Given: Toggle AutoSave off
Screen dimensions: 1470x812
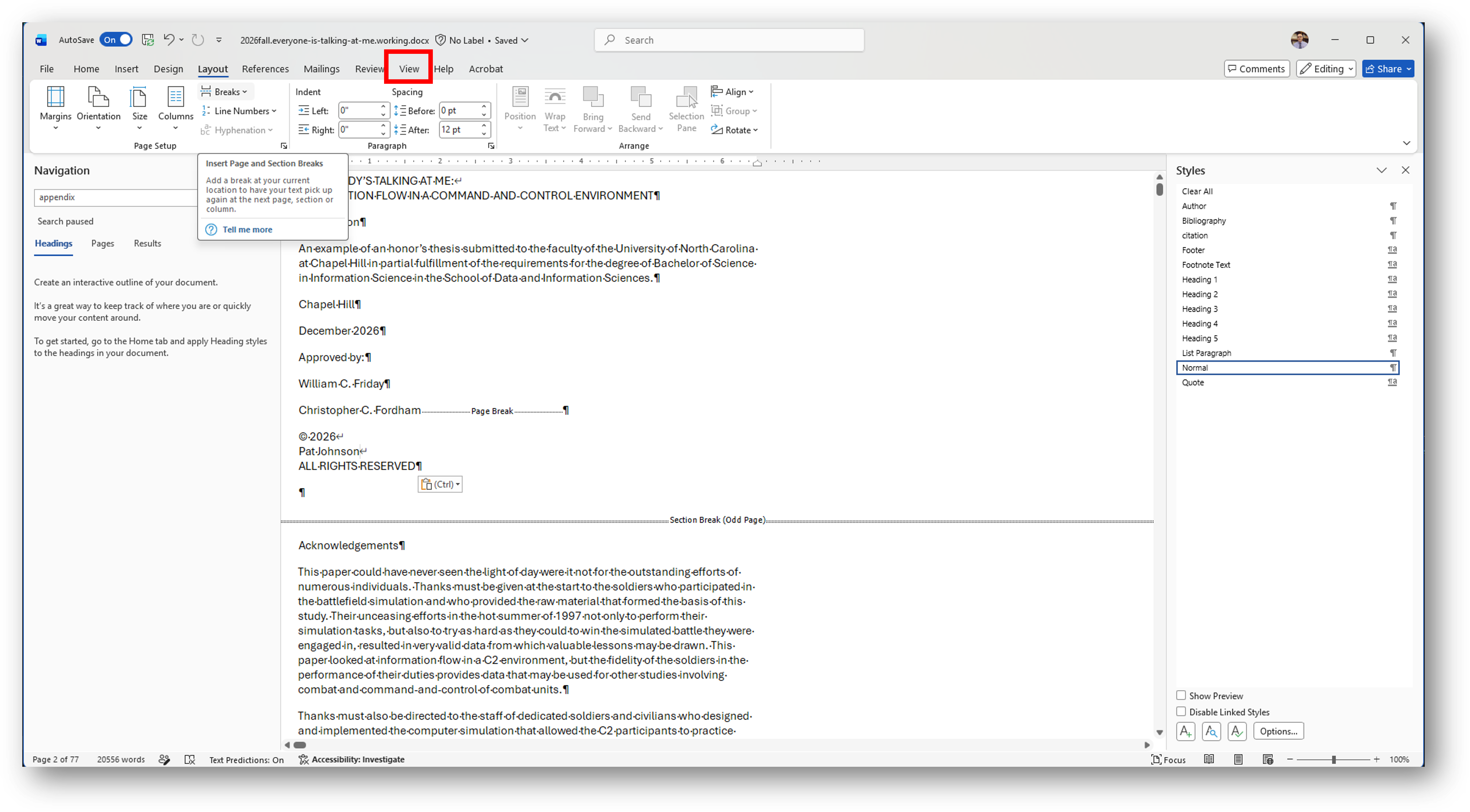Looking at the screenshot, I should pyautogui.click(x=116, y=40).
